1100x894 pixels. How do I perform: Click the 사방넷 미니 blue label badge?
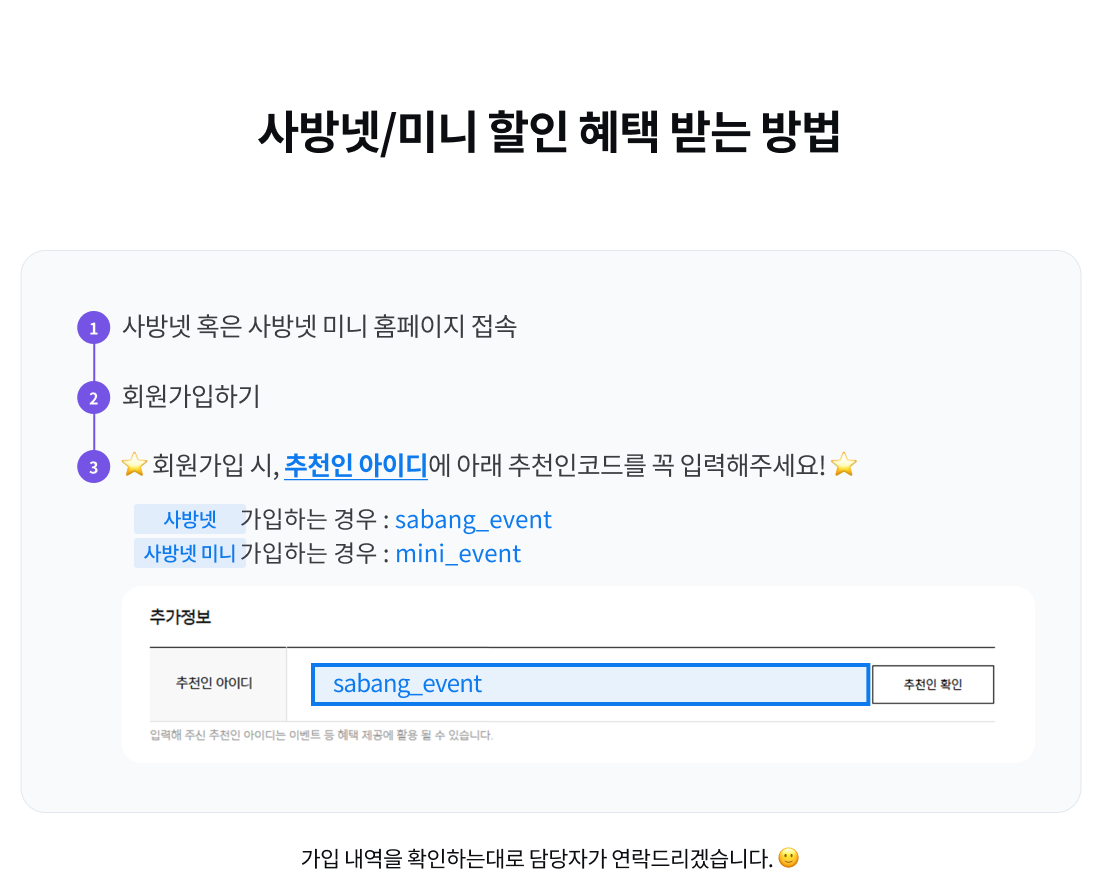point(190,553)
